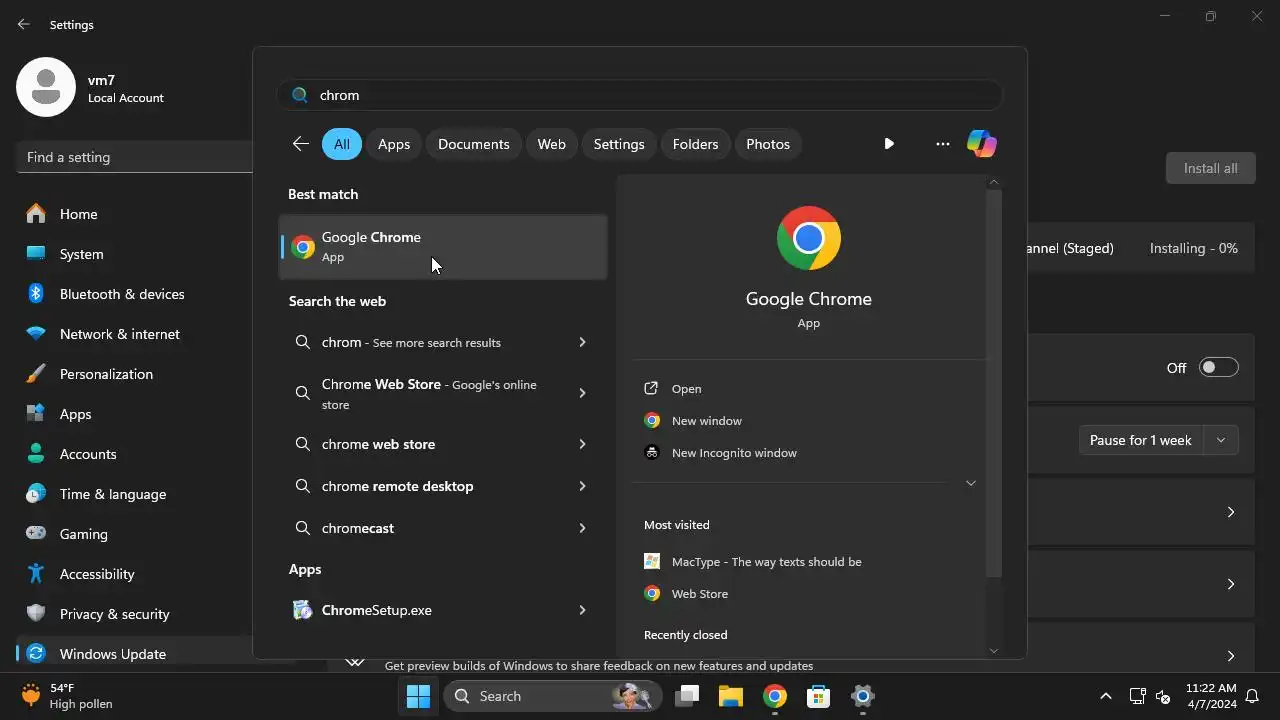Click New Incognito window icon
The width and height of the screenshot is (1280, 720).
652,453
